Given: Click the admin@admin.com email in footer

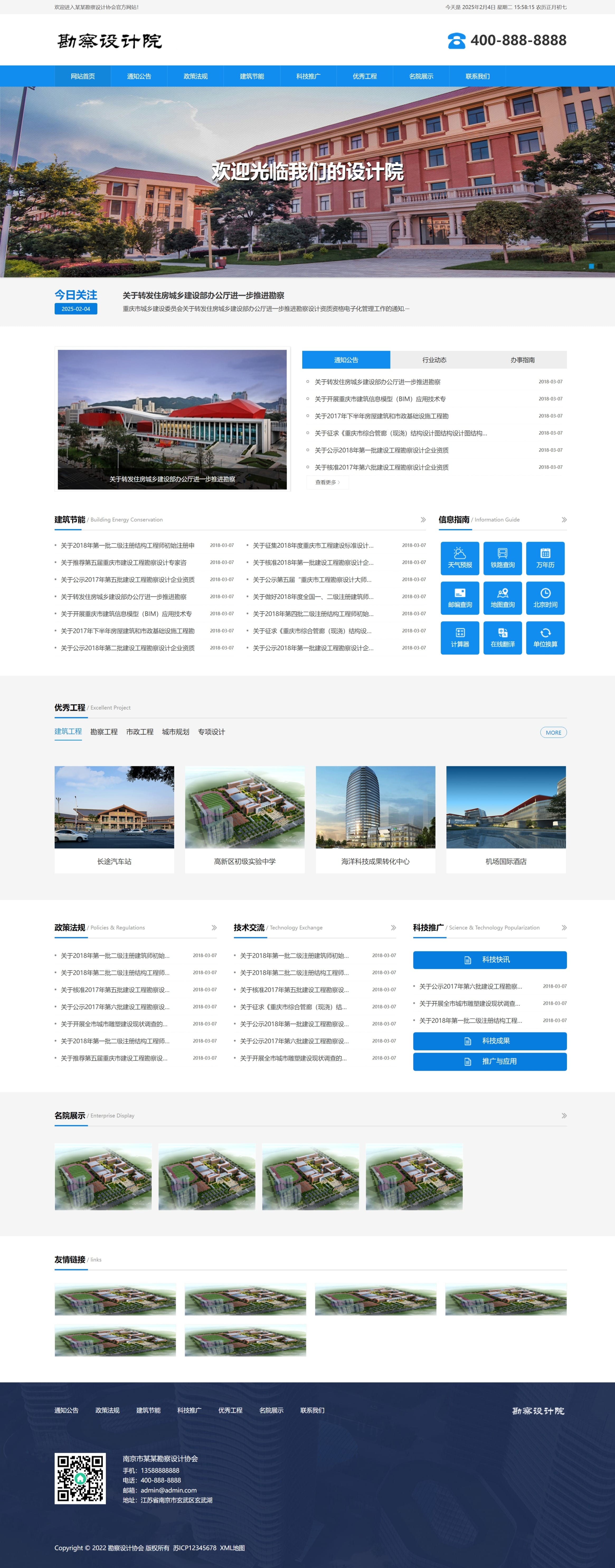Looking at the screenshot, I should 168,1490.
